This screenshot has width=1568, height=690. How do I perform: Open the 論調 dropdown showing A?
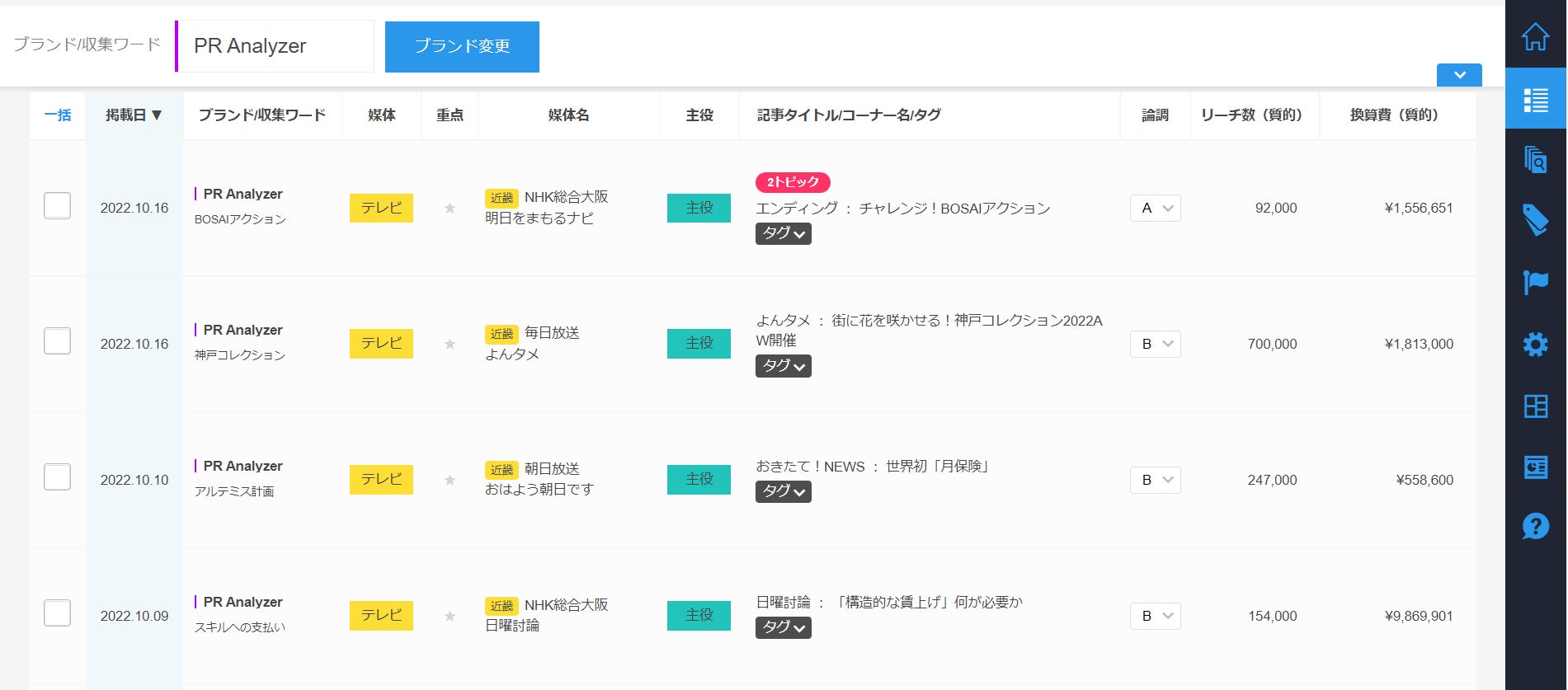point(1155,209)
